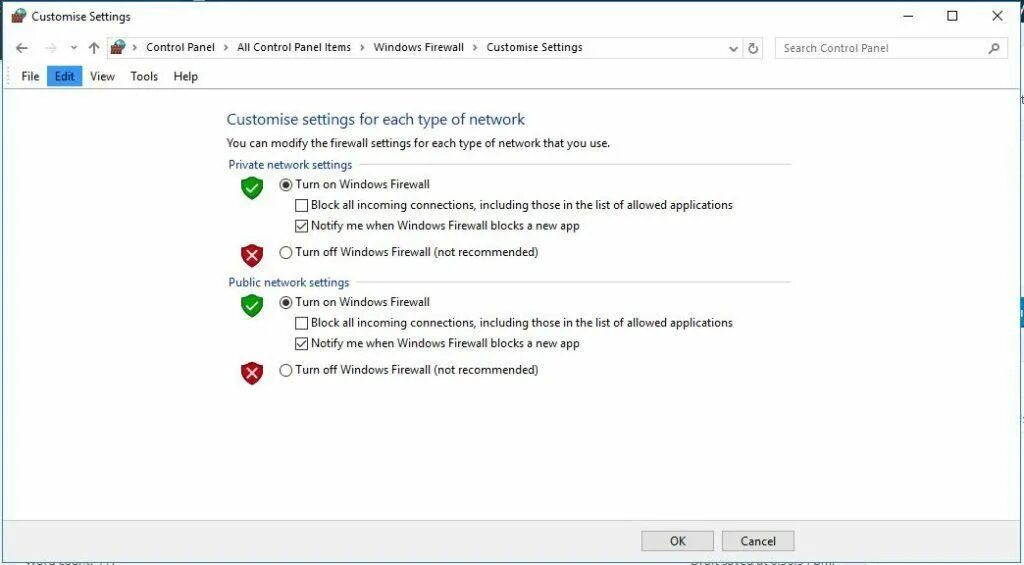The width and height of the screenshot is (1024, 565).
Task: Click the firewall icon in the address bar
Action: coord(118,47)
